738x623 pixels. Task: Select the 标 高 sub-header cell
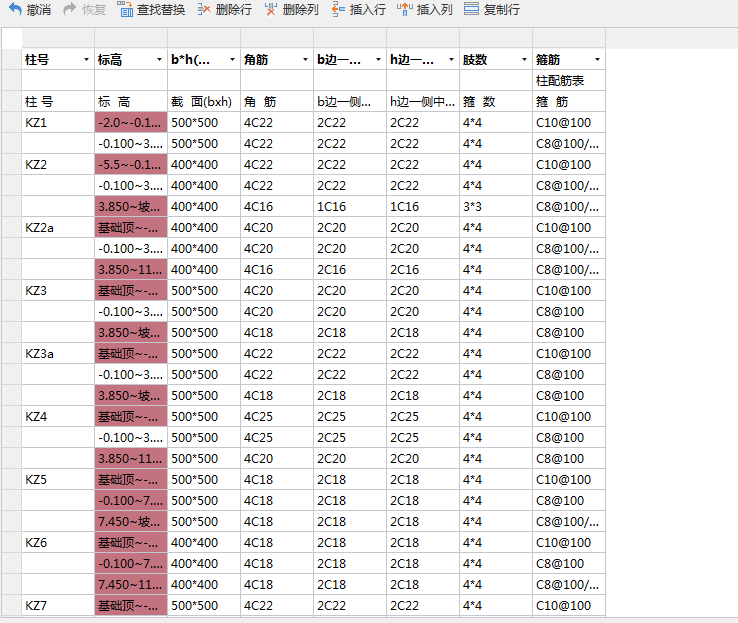click(131, 102)
